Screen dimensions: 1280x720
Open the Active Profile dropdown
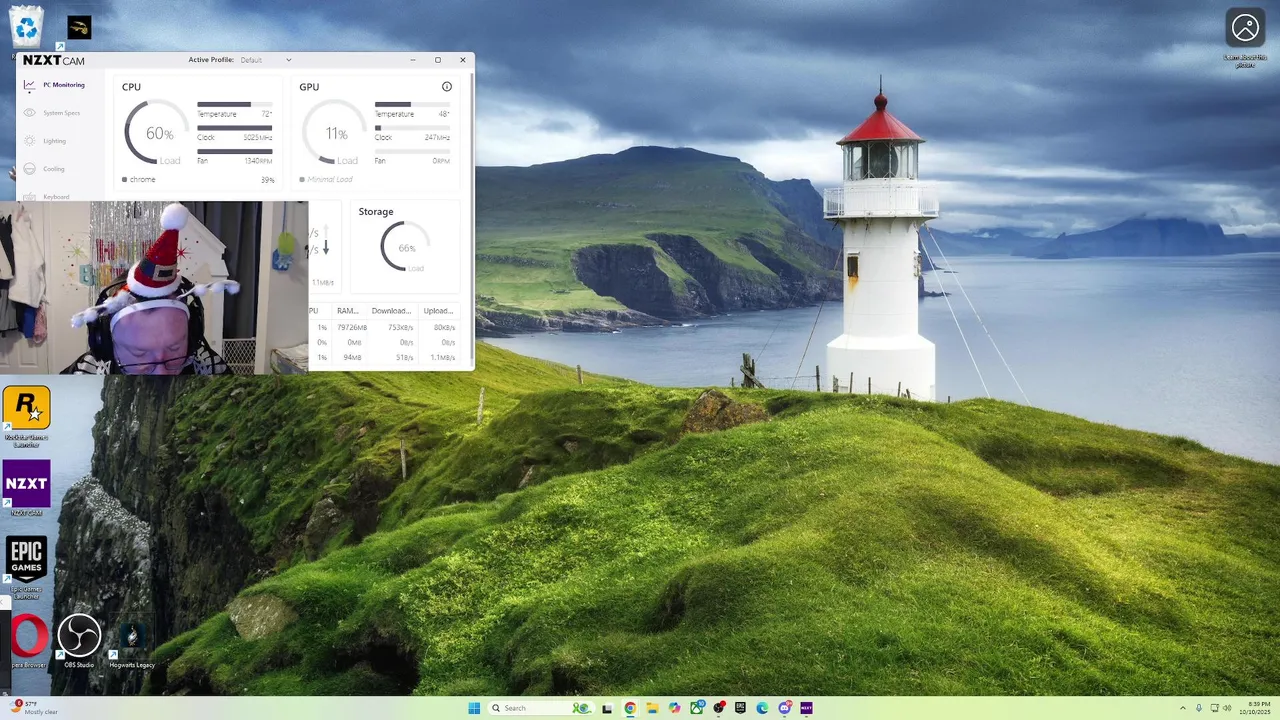(x=266, y=60)
